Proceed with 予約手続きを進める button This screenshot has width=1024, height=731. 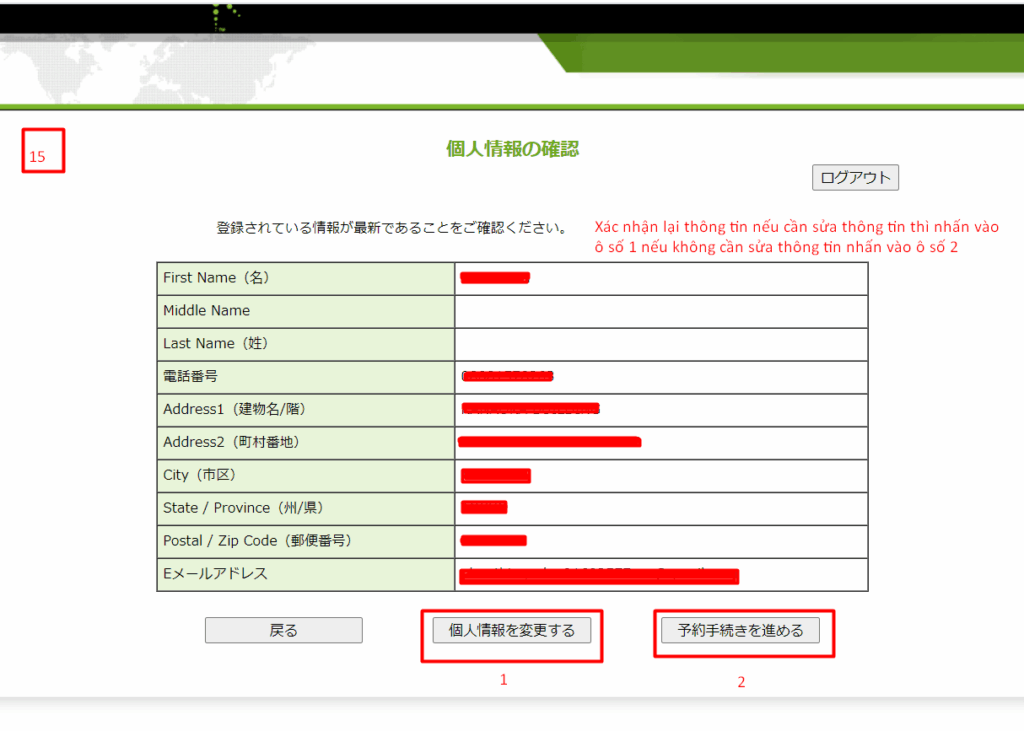pos(740,631)
